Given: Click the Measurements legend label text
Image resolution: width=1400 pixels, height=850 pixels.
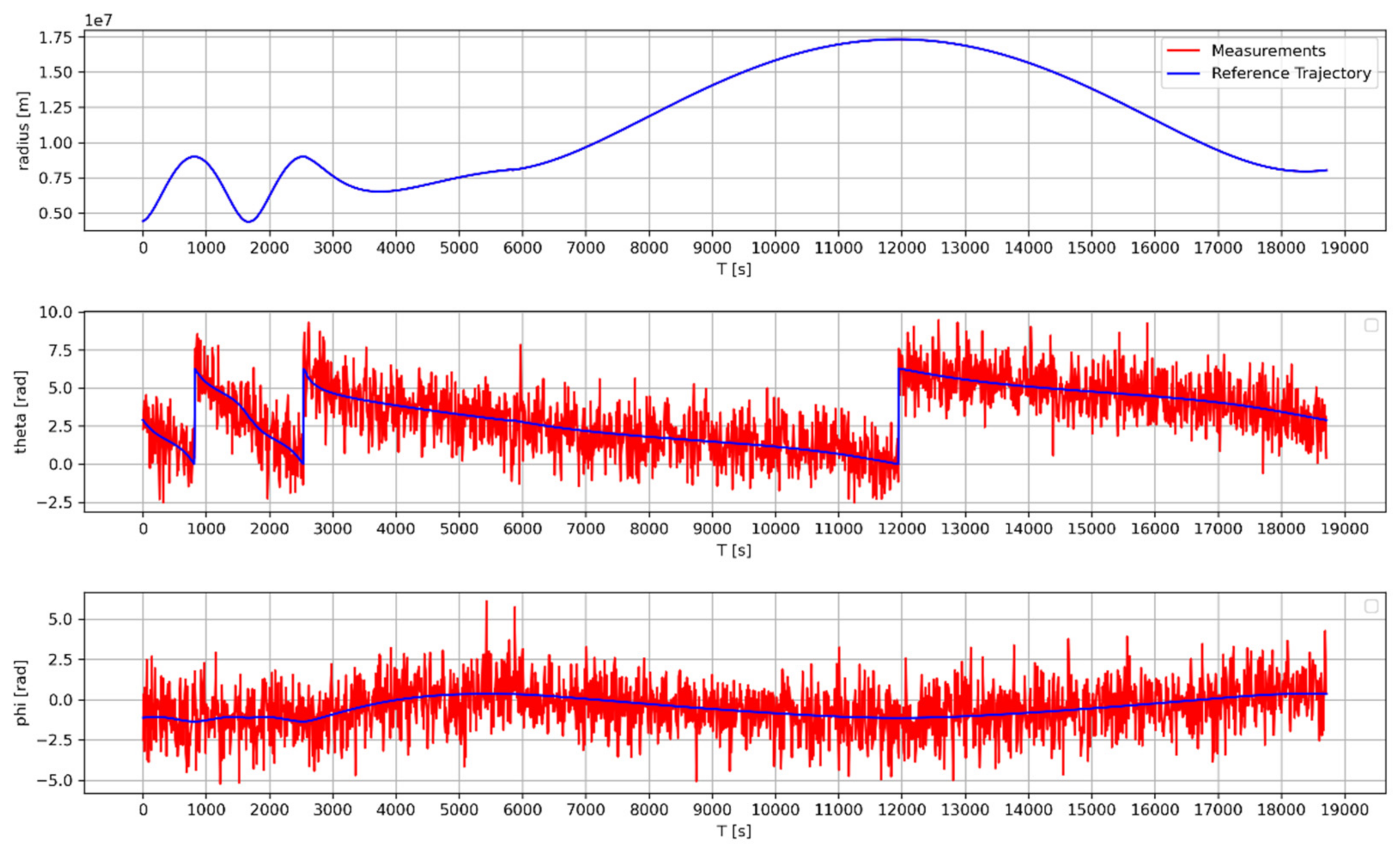Looking at the screenshot, I should [x=1268, y=50].
